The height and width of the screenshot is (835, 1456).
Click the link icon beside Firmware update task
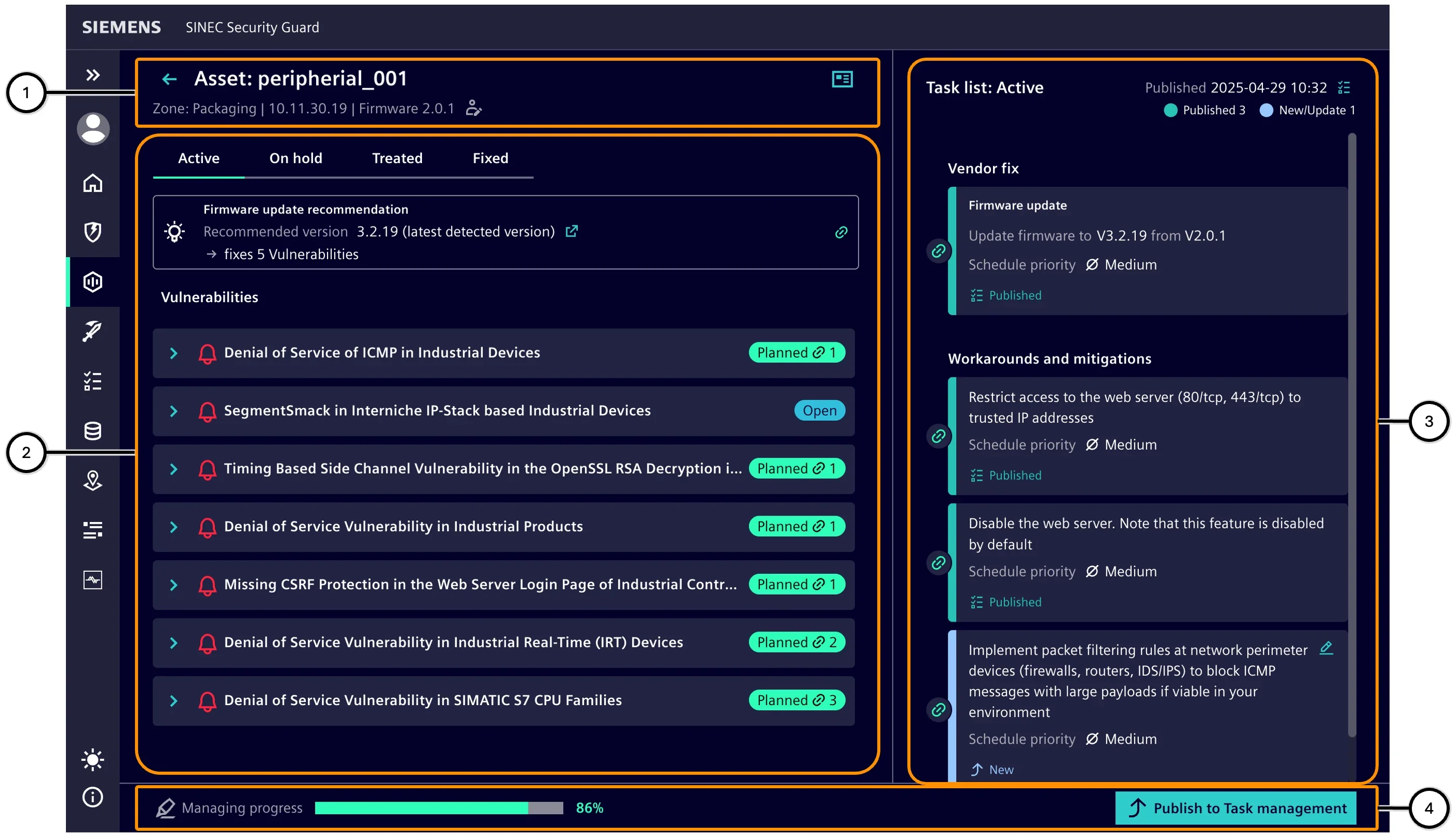tap(938, 251)
